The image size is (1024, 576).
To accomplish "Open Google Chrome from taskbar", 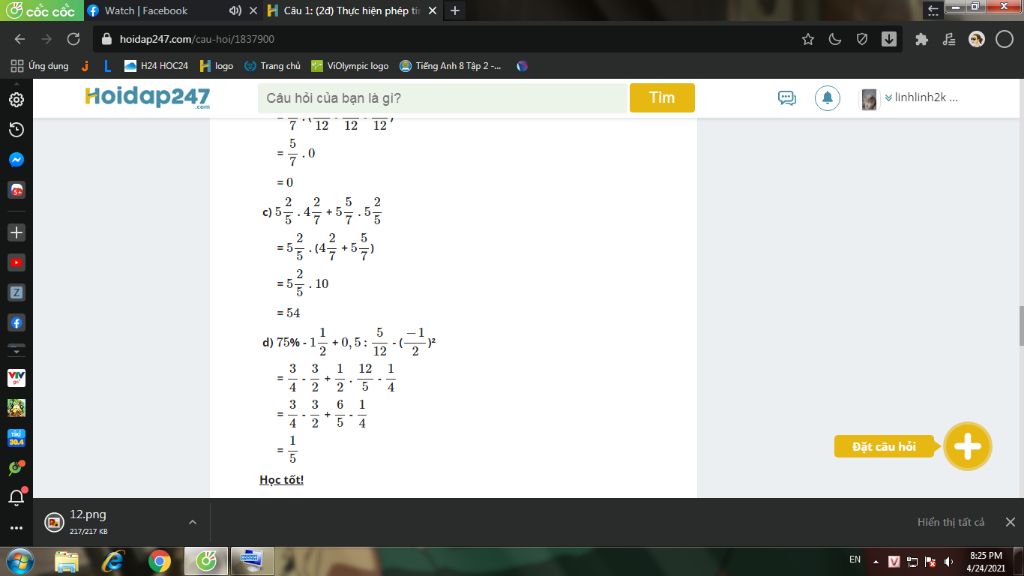I will click(159, 562).
